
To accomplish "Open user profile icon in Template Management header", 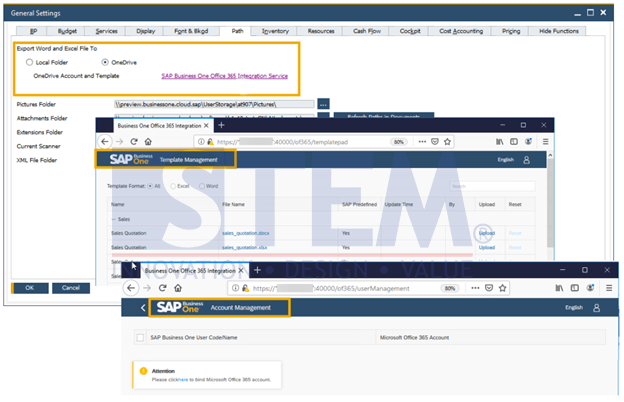I will (x=526, y=160).
